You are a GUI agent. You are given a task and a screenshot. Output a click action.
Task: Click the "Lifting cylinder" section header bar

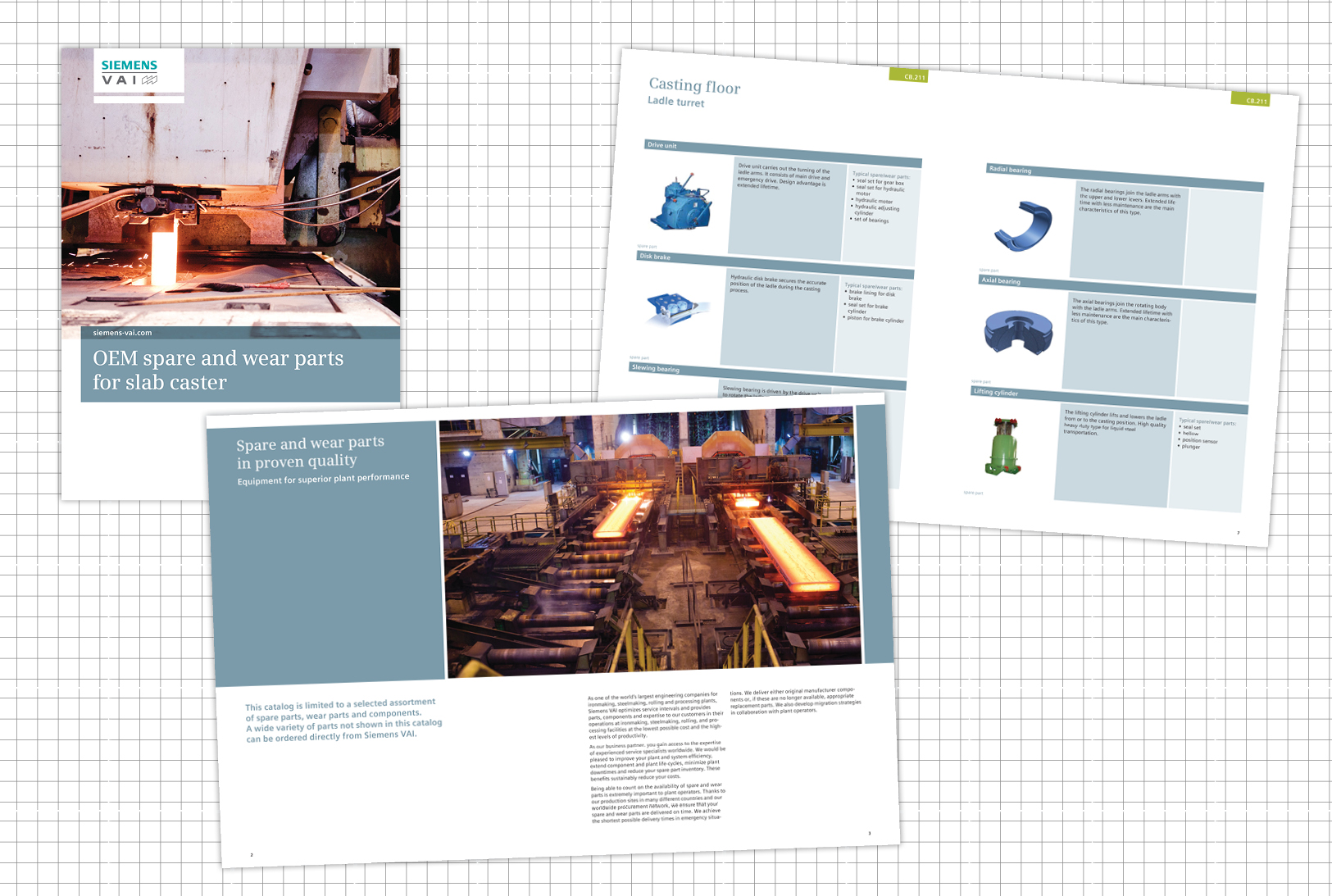(x=1110, y=401)
